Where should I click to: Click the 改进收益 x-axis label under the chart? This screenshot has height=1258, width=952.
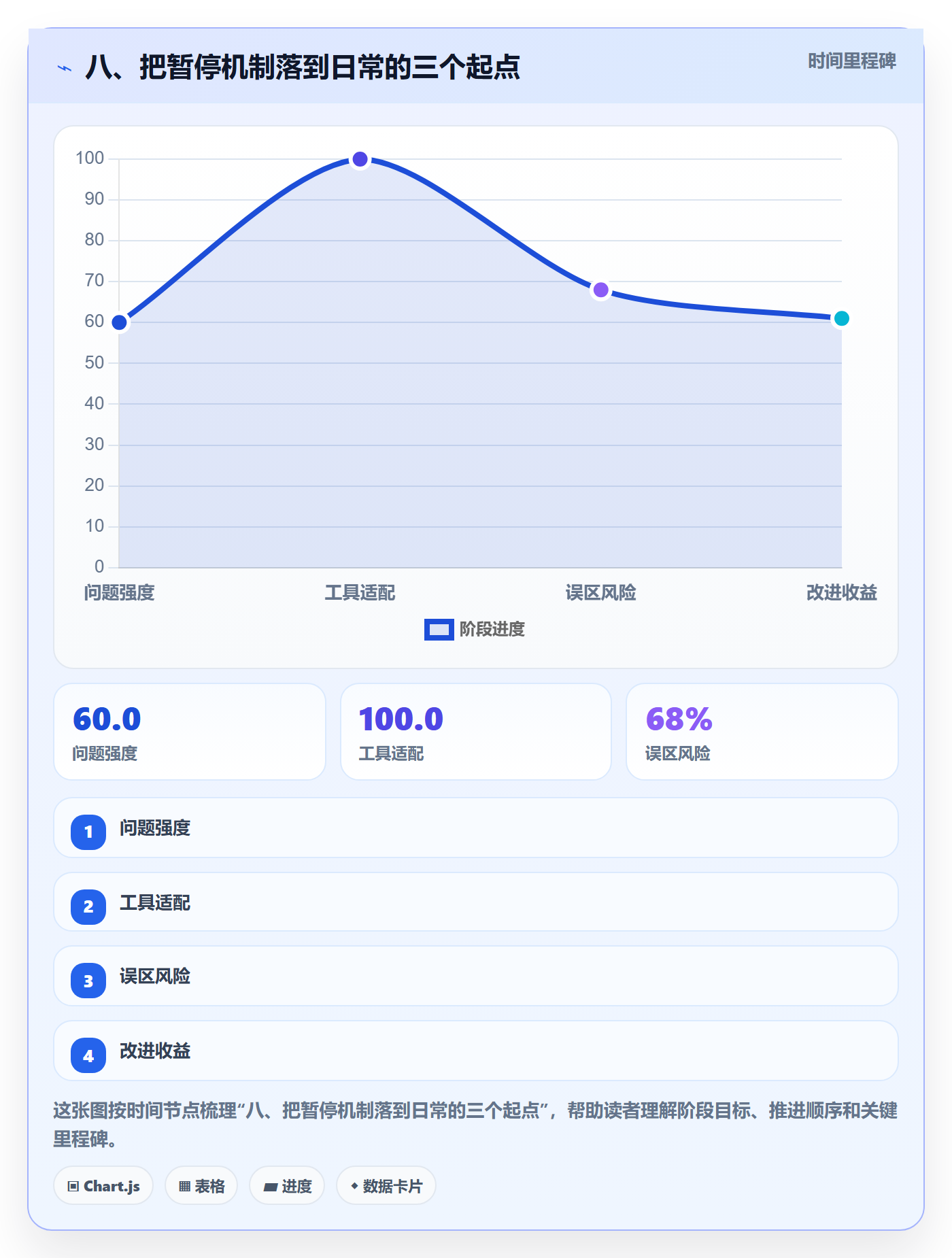tap(842, 593)
